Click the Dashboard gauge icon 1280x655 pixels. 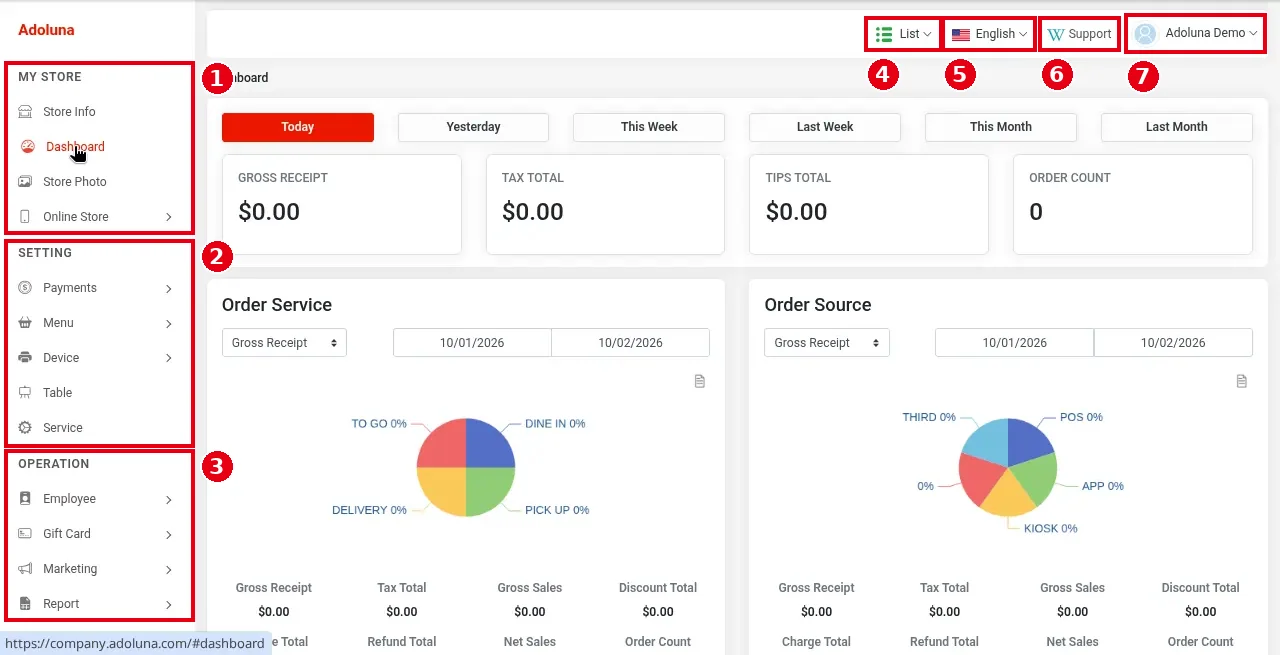[x=28, y=146]
